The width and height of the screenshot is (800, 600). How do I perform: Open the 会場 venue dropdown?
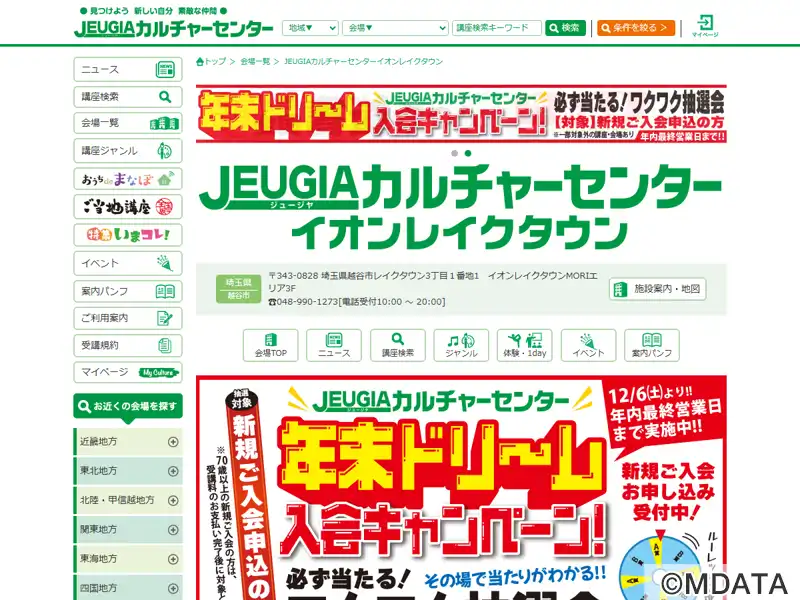pyautogui.click(x=395, y=28)
